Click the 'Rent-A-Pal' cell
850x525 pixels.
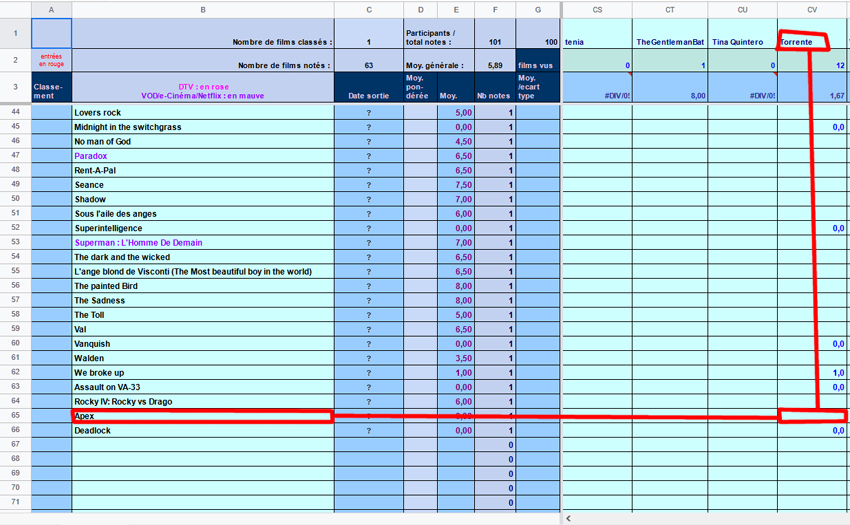click(203, 170)
